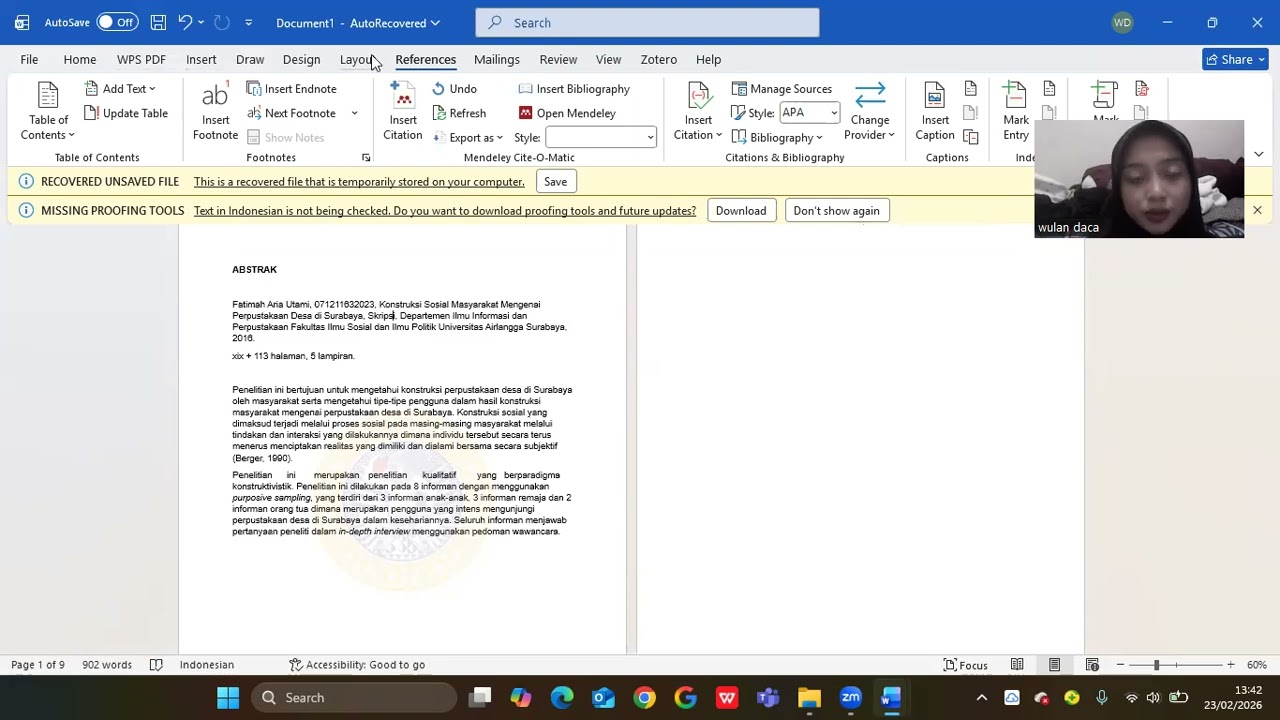The image size is (1280, 720).
Task: Open Windows Start menu
Action: (x=228, y=698)
